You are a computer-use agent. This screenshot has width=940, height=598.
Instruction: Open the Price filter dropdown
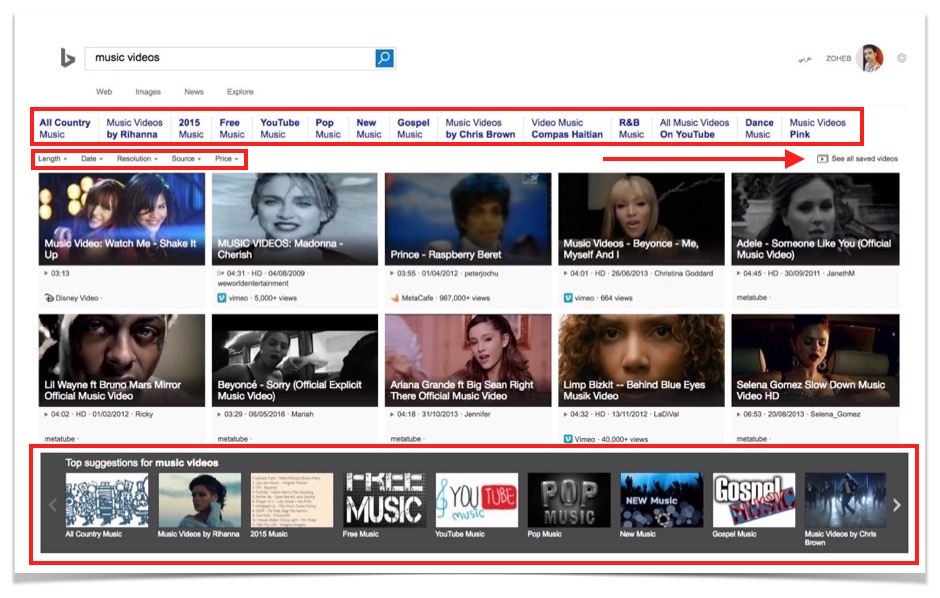click(226, 159)
